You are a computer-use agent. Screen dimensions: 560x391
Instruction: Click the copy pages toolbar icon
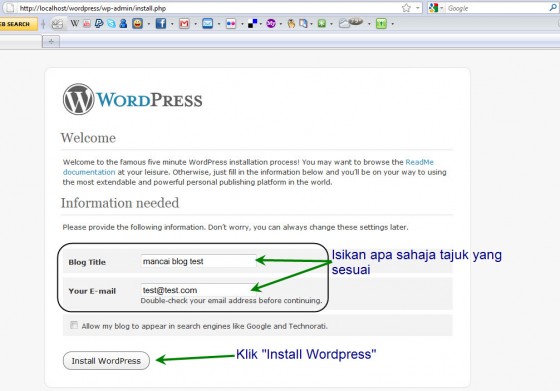tap(303, 24)
